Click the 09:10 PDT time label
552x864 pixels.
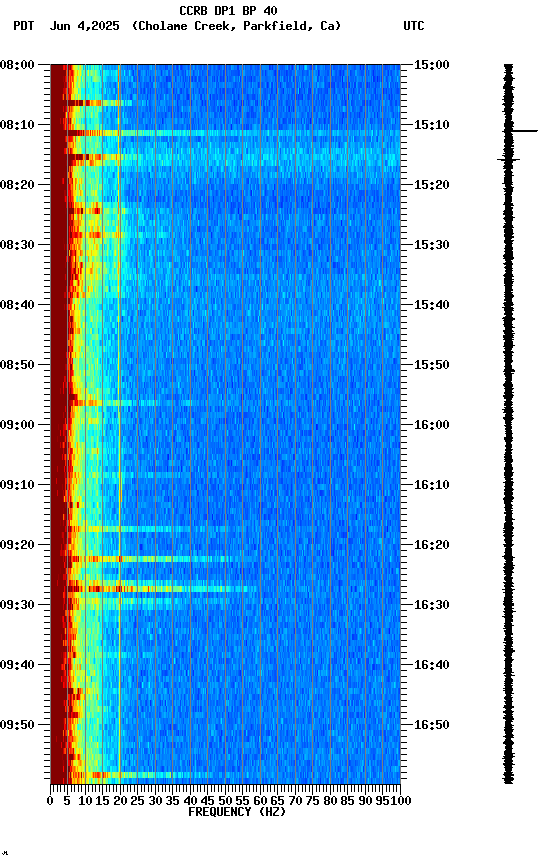17,485
